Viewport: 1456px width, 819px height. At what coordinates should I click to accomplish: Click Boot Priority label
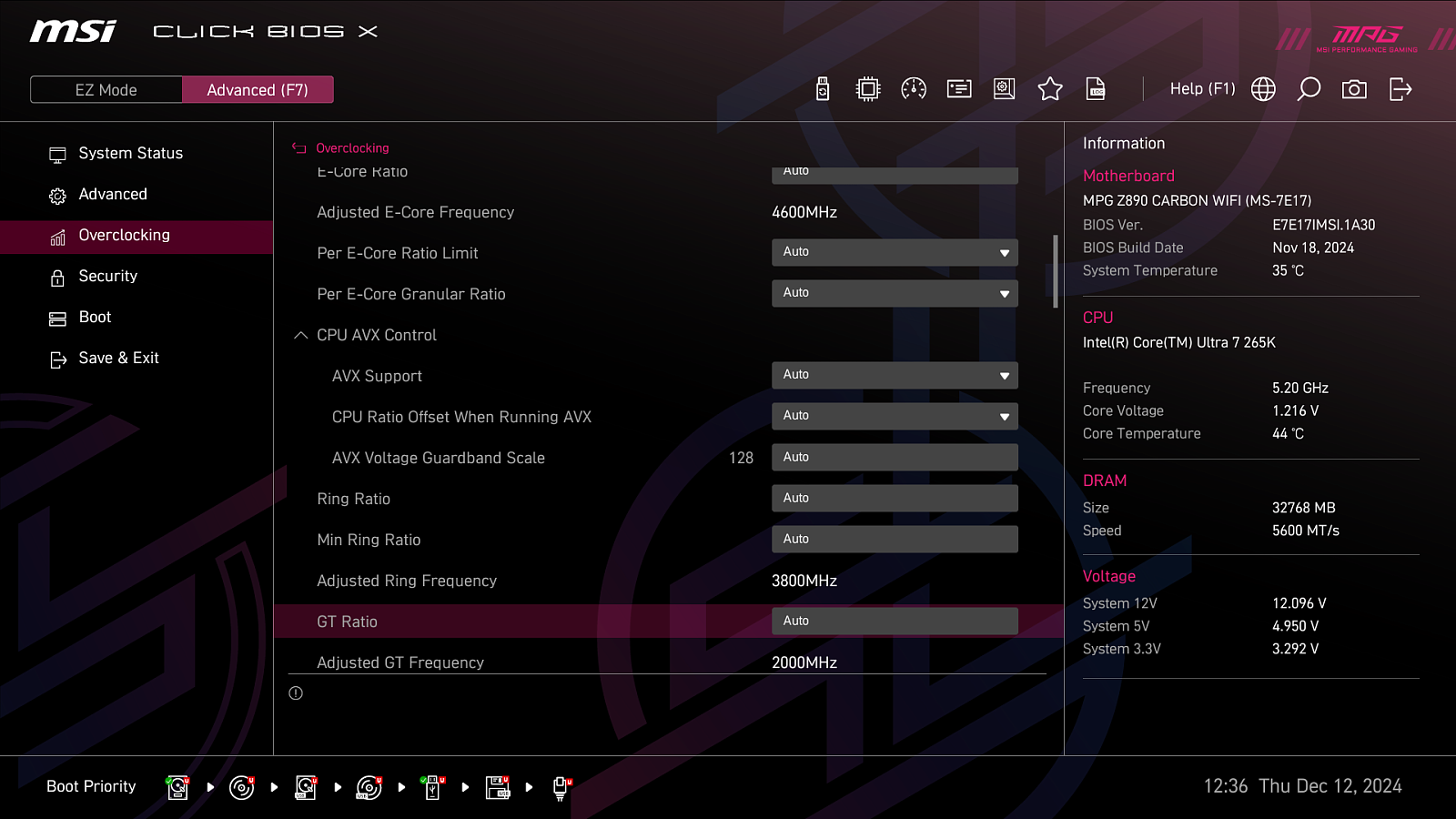pyautogui.click(x=91, y=786)
